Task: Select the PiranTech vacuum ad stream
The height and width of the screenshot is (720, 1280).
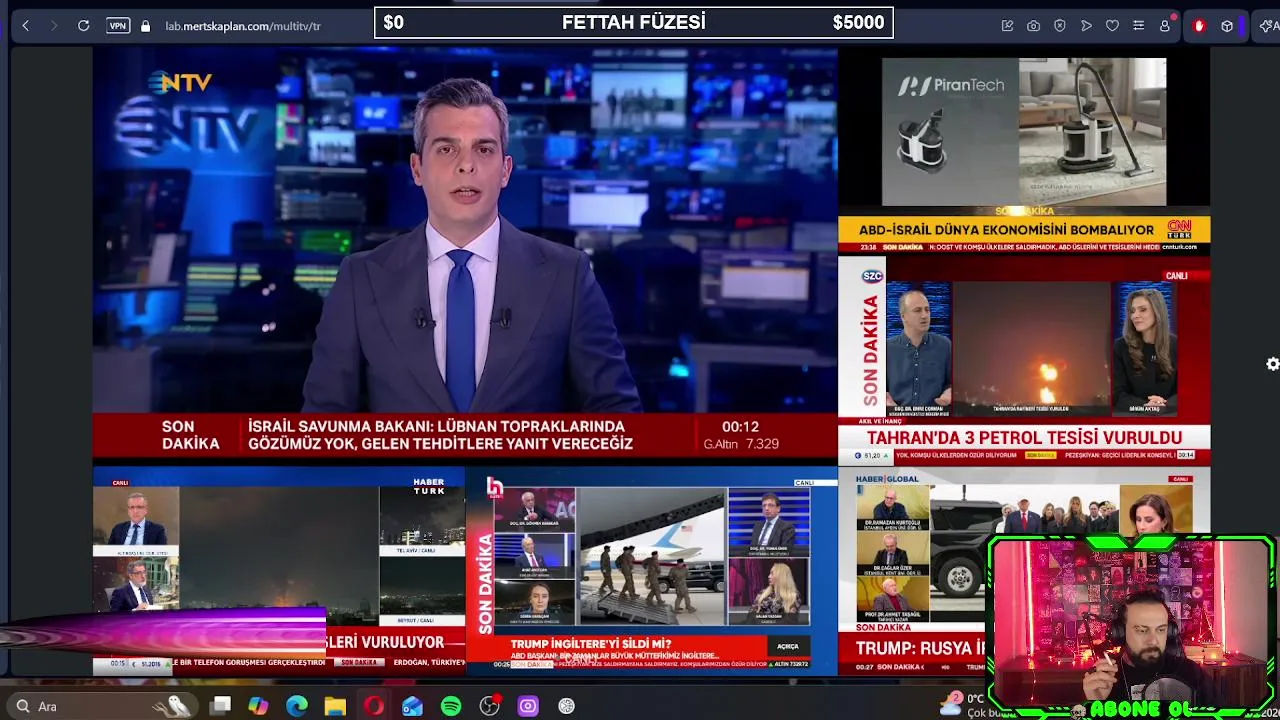Action: [1024, 131]
